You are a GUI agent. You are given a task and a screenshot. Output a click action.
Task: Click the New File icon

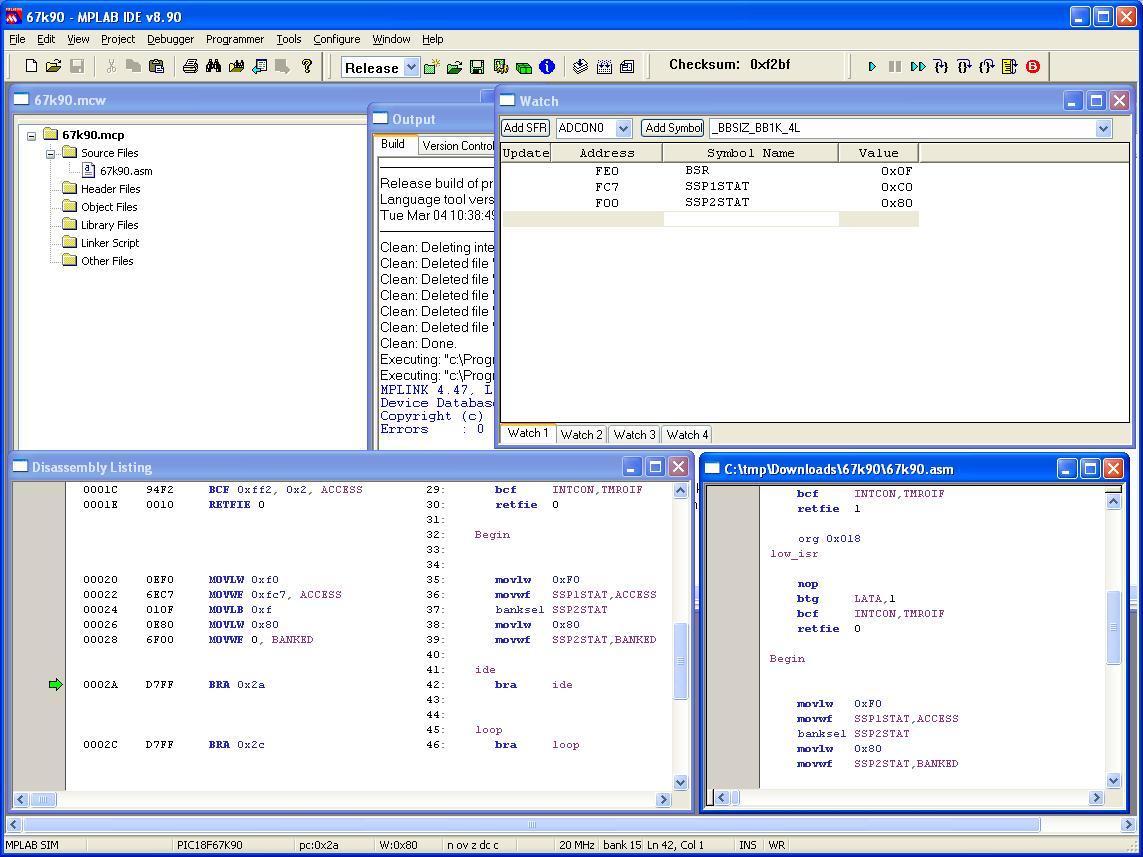(x=31, y=67)
